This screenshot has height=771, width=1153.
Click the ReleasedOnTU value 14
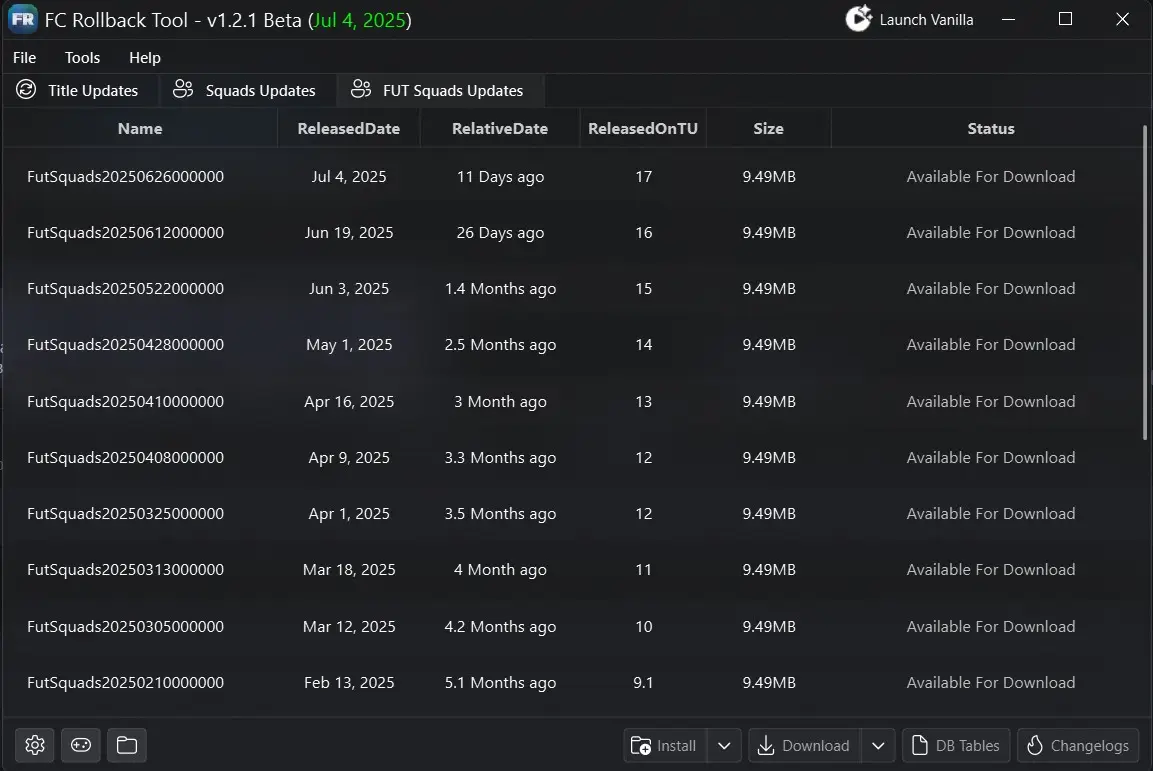coord(643,345)
